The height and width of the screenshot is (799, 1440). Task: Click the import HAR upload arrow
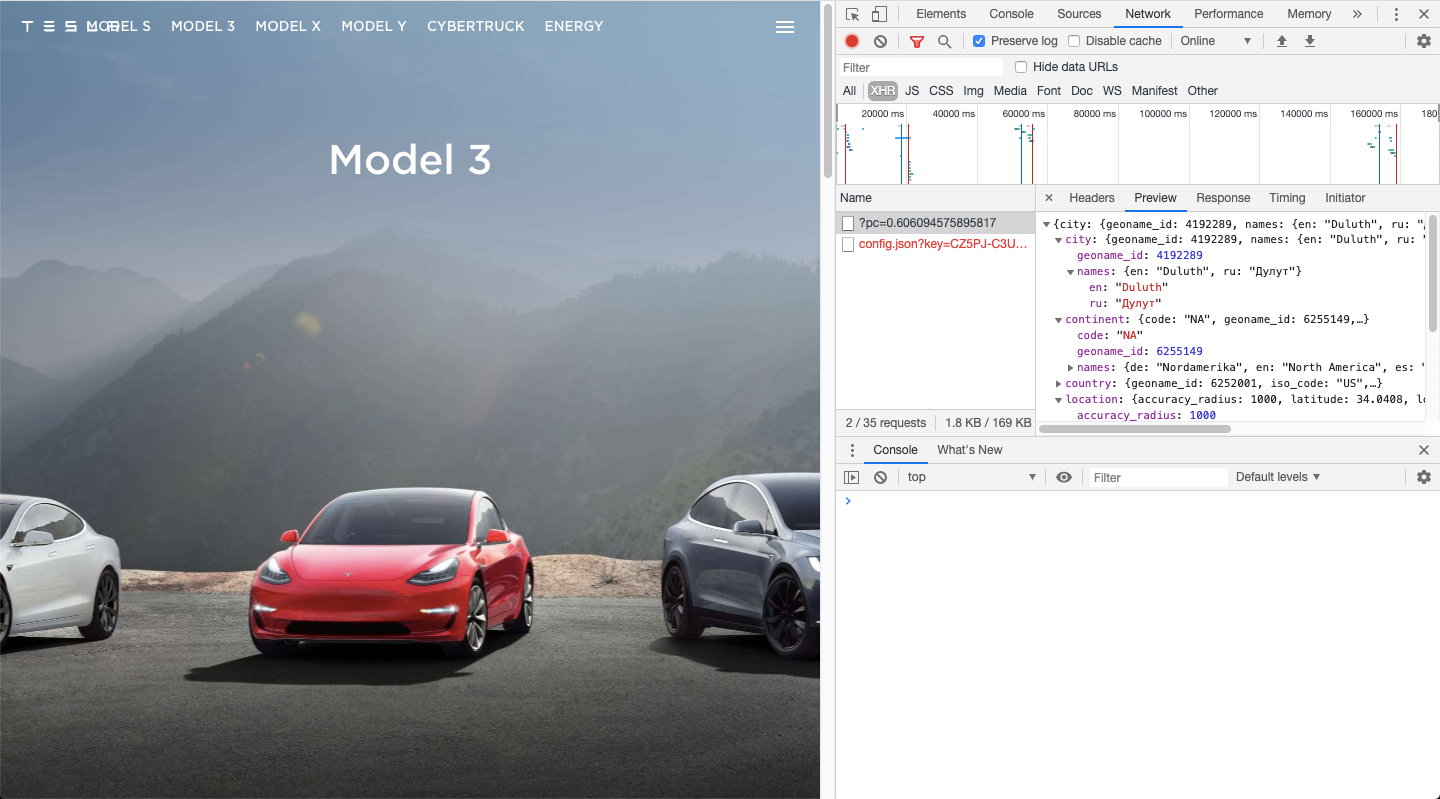point(1281,41)
